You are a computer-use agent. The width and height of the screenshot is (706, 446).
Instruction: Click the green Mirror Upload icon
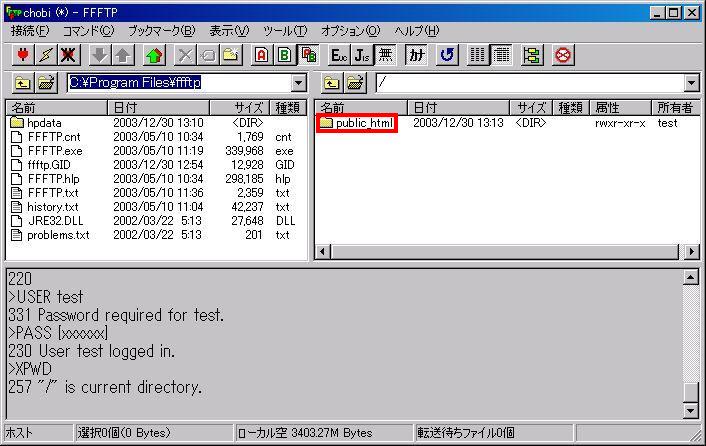tap(154, 54)
